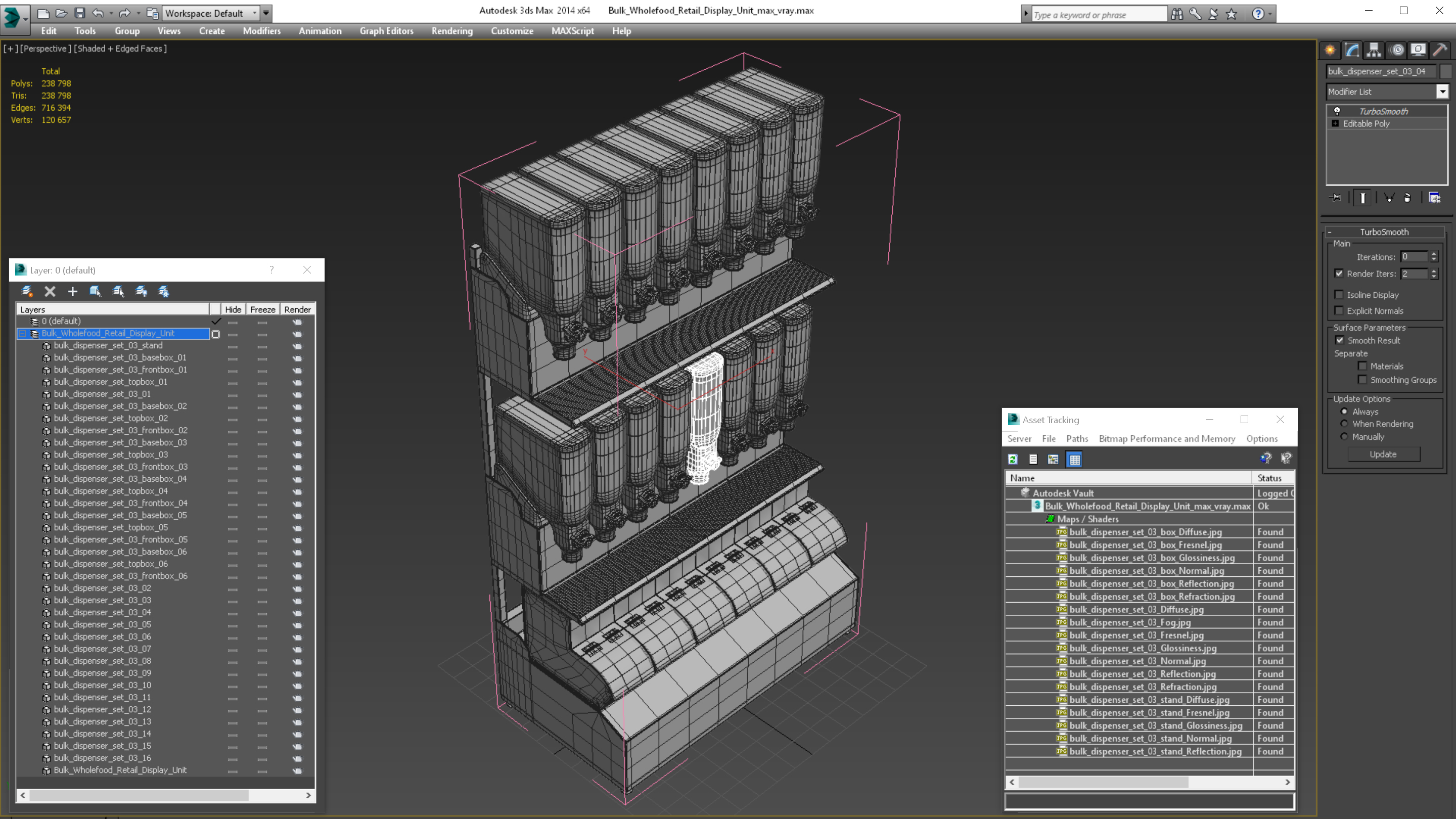Collapse the TurboSmooth rollout

[1330, 232]
